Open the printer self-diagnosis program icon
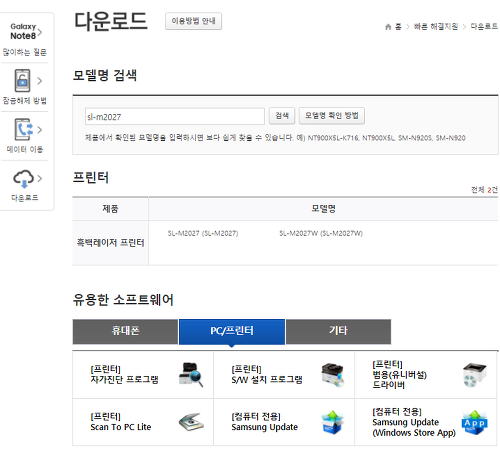The width and height of the screenshot is (500, 451). [191, 375]
